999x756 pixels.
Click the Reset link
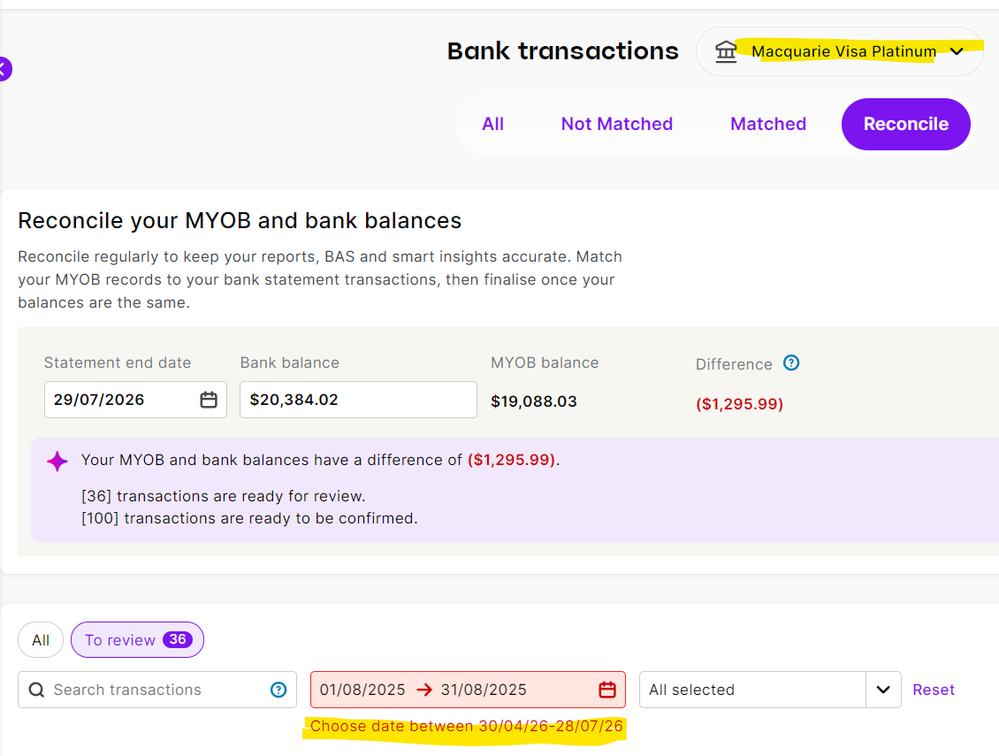[x=933, y=690]
